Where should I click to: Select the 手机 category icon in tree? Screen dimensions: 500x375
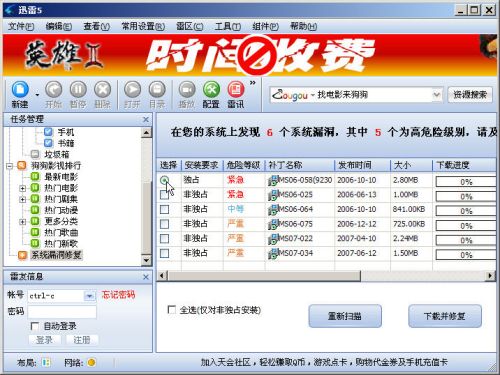point(48,132)
